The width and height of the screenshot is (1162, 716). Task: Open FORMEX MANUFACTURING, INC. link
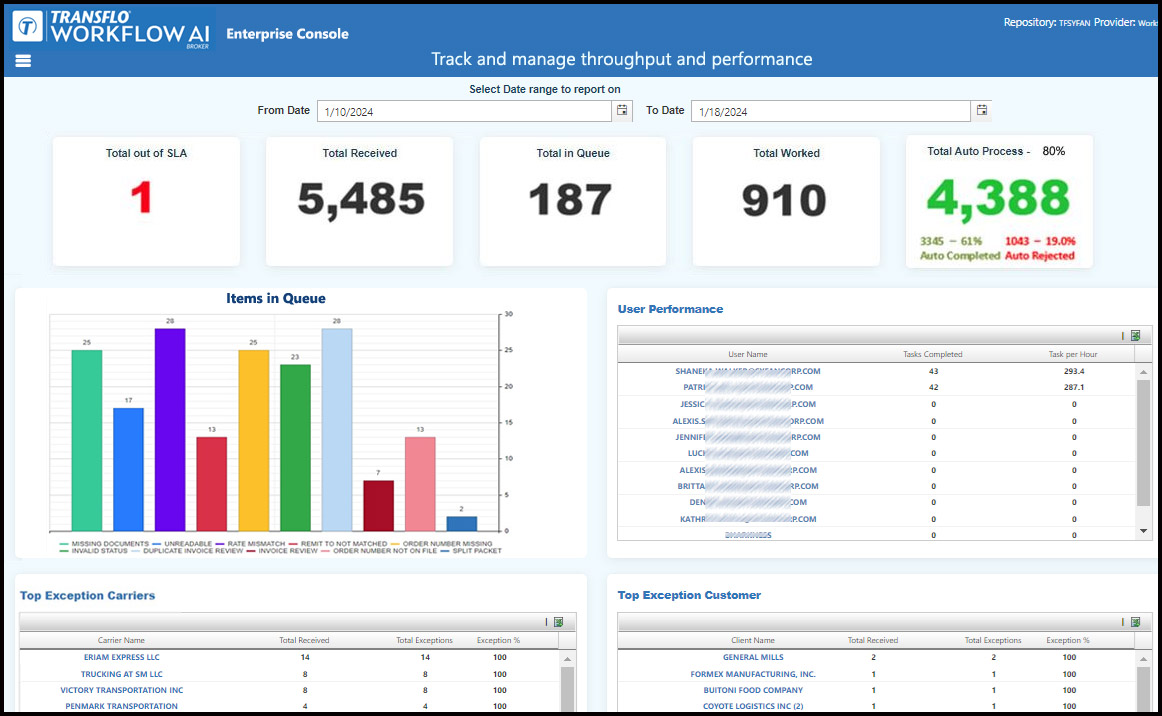click(753, 674)
